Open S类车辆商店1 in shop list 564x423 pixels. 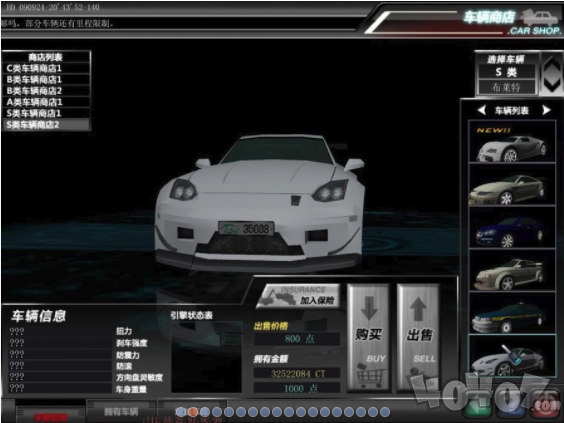tap(46, 113)
